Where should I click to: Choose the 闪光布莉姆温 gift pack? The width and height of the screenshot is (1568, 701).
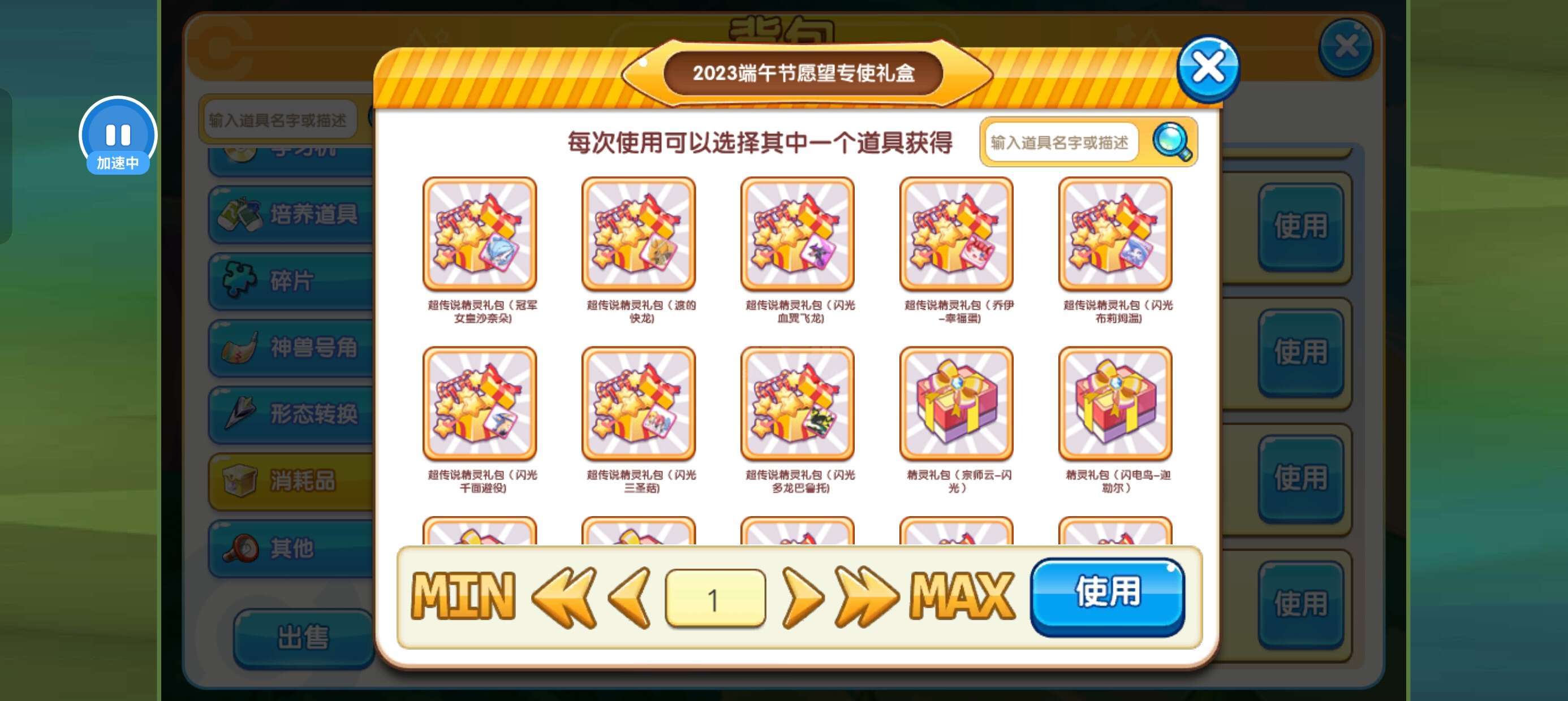tap(1115, 233)
